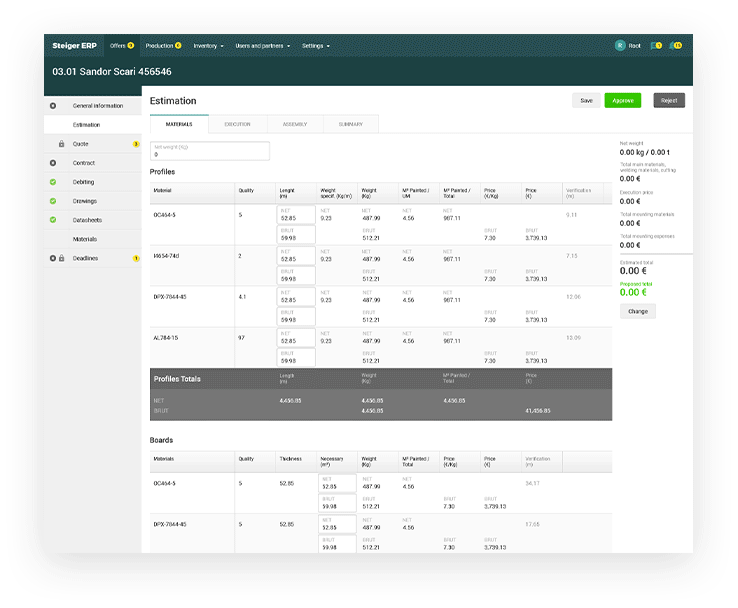This screenshot has width=738, height=608.
Task: Open the messages chat icon in header
Action: click(x=655, y=46)
